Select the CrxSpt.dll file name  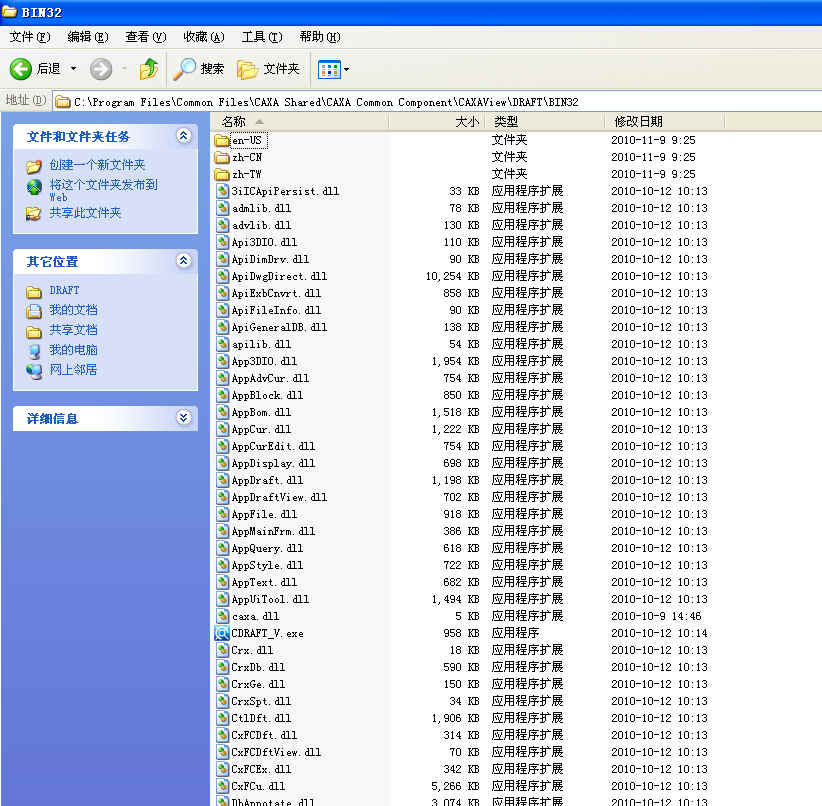click(262, 702)
